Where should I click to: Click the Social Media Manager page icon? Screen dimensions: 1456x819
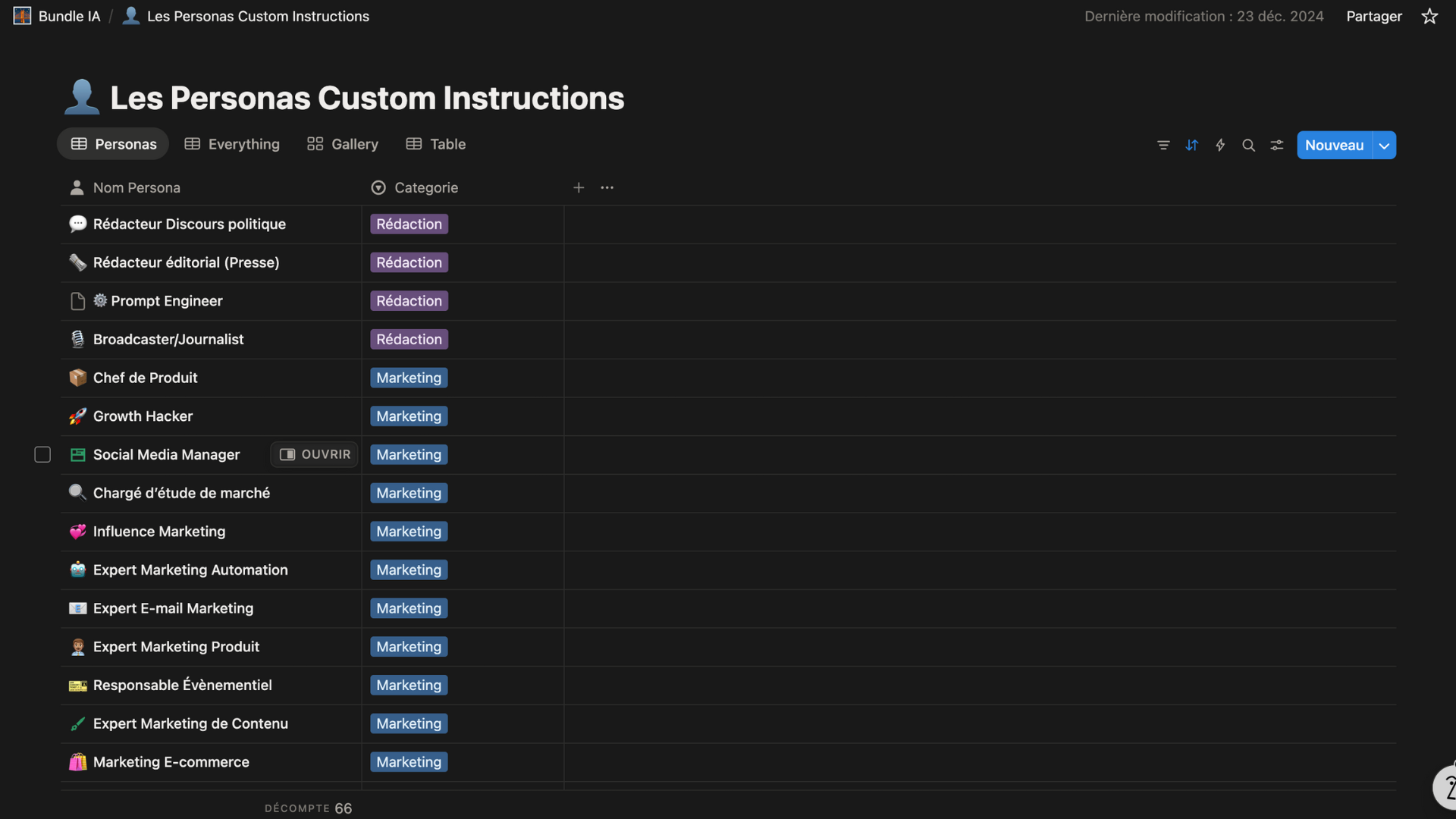click(x=77, y=454)
